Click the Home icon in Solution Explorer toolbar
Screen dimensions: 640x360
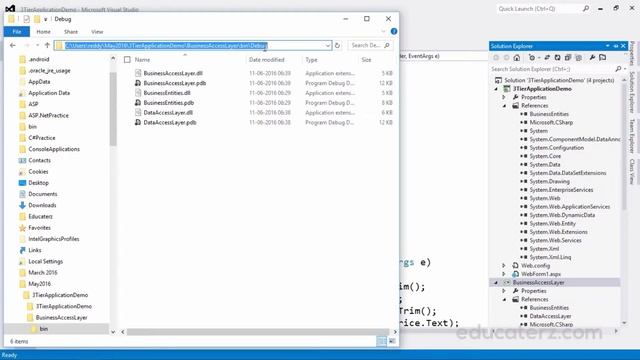pyautogui.click(x=517, y=58)
